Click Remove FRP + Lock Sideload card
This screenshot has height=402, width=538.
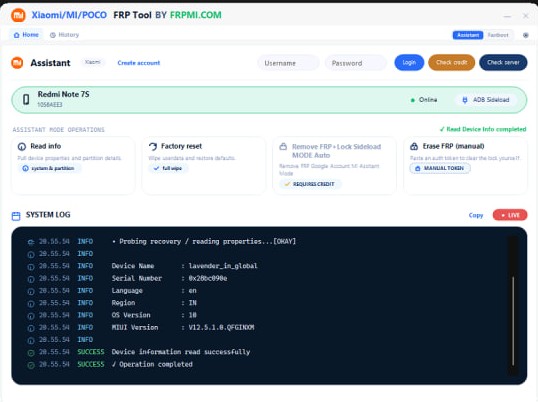click(335, 165)
